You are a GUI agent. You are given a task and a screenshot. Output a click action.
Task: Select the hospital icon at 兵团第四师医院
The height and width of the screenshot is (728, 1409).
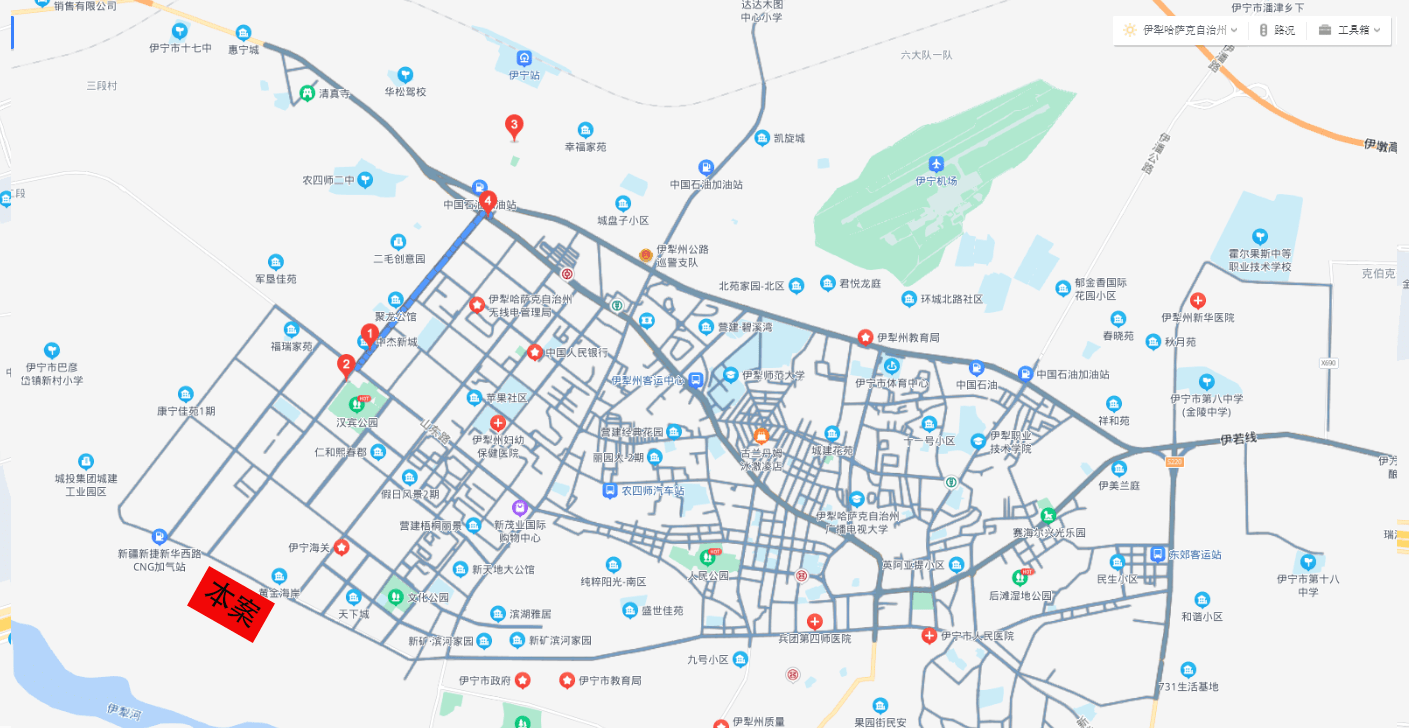point(815,622)
